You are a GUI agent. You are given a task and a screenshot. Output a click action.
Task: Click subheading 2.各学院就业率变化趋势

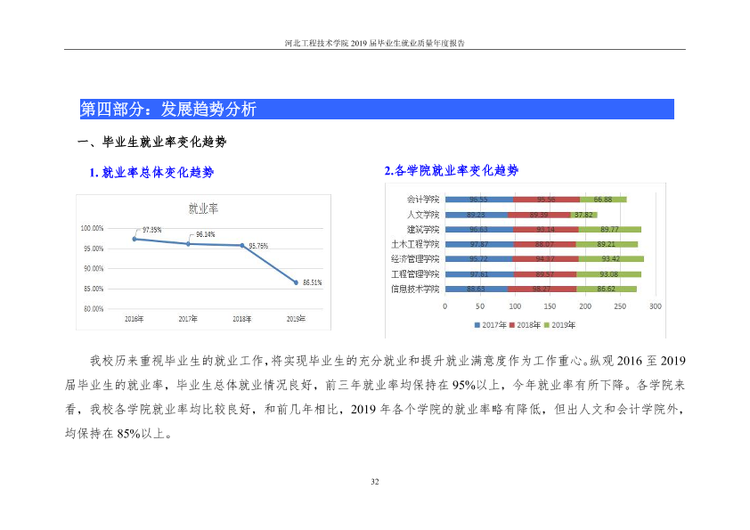pyautogui.click(x=451, y=170)
